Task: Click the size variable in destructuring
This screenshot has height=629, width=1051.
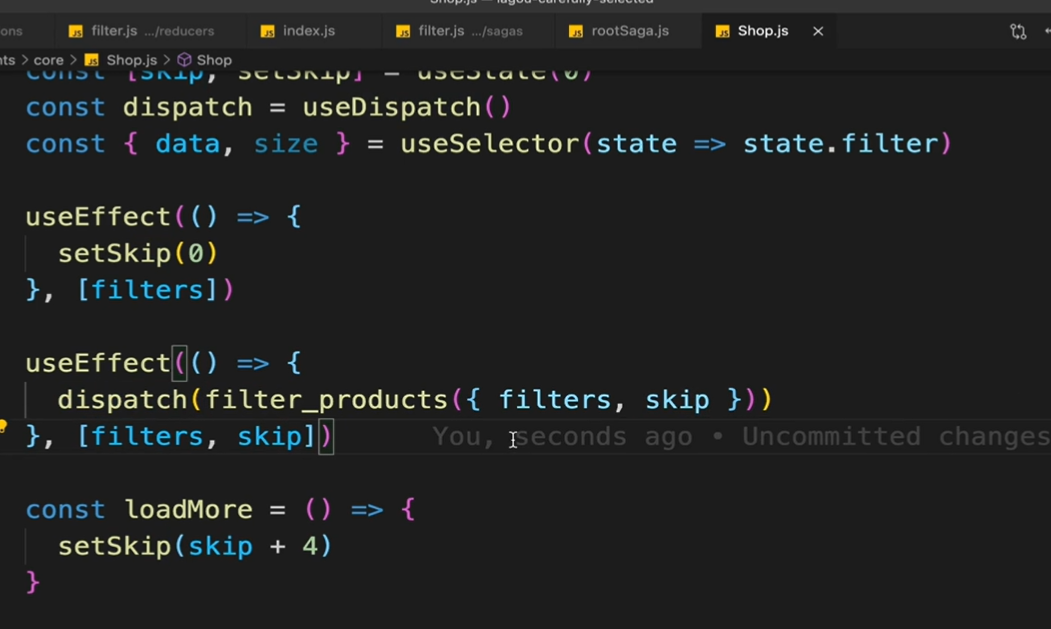Action: (286, 144)
